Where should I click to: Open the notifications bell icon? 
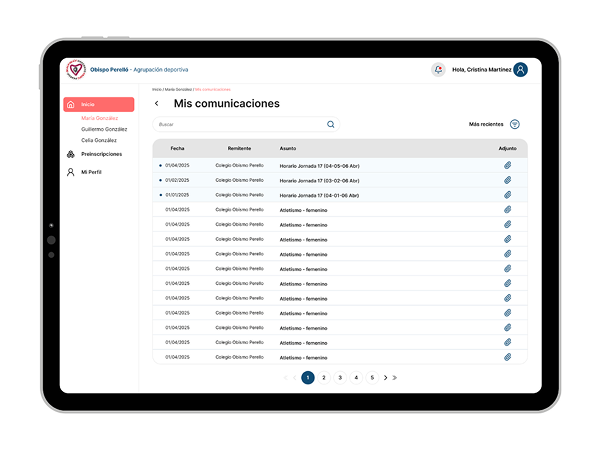pos(438,70)
